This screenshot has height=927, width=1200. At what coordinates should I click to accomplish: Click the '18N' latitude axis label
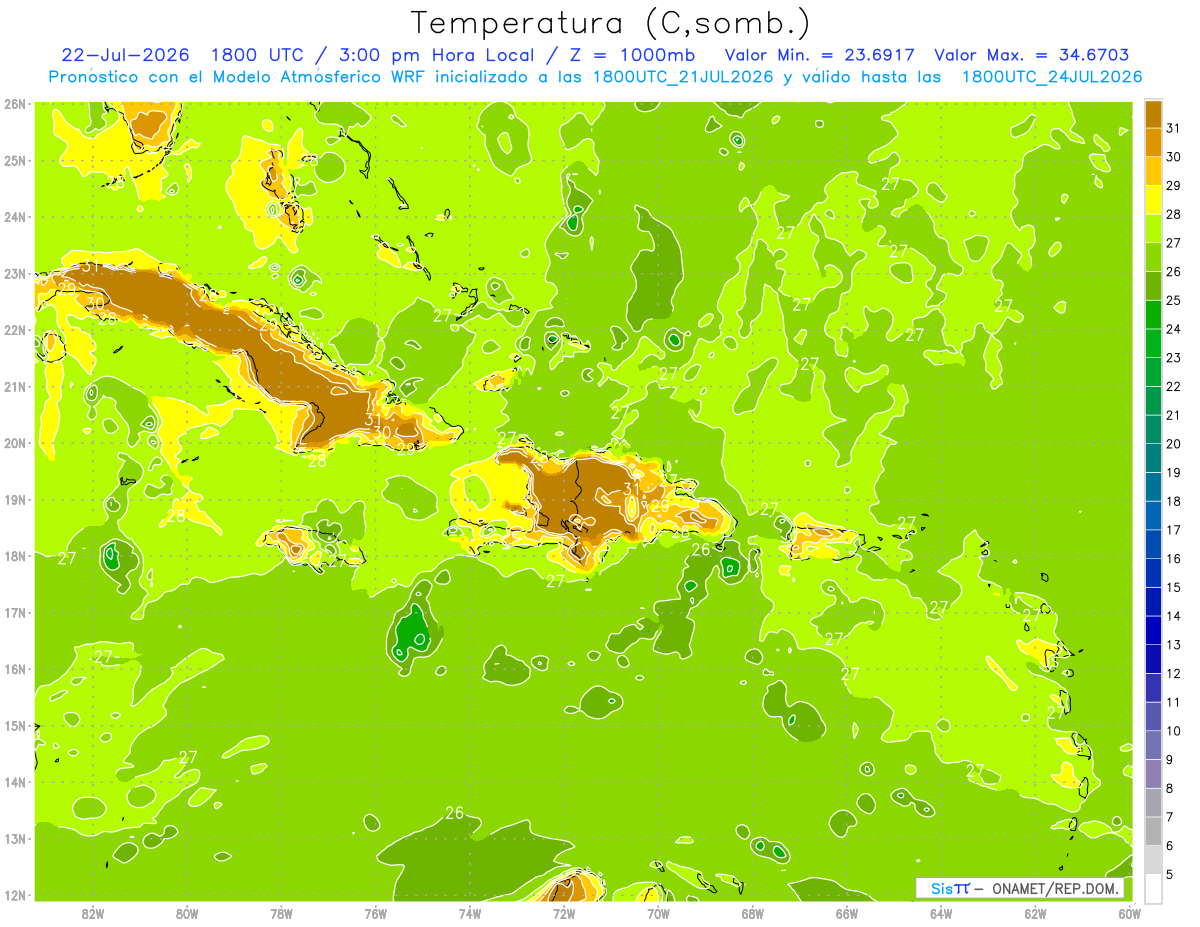[x=14, y=556]
